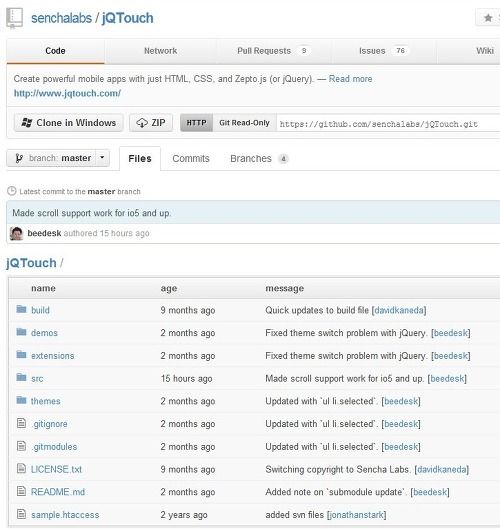The height and width of the screenshot is (529, 500).
Task: Select the Git Read-Only protocol
Action: [244, 123]
